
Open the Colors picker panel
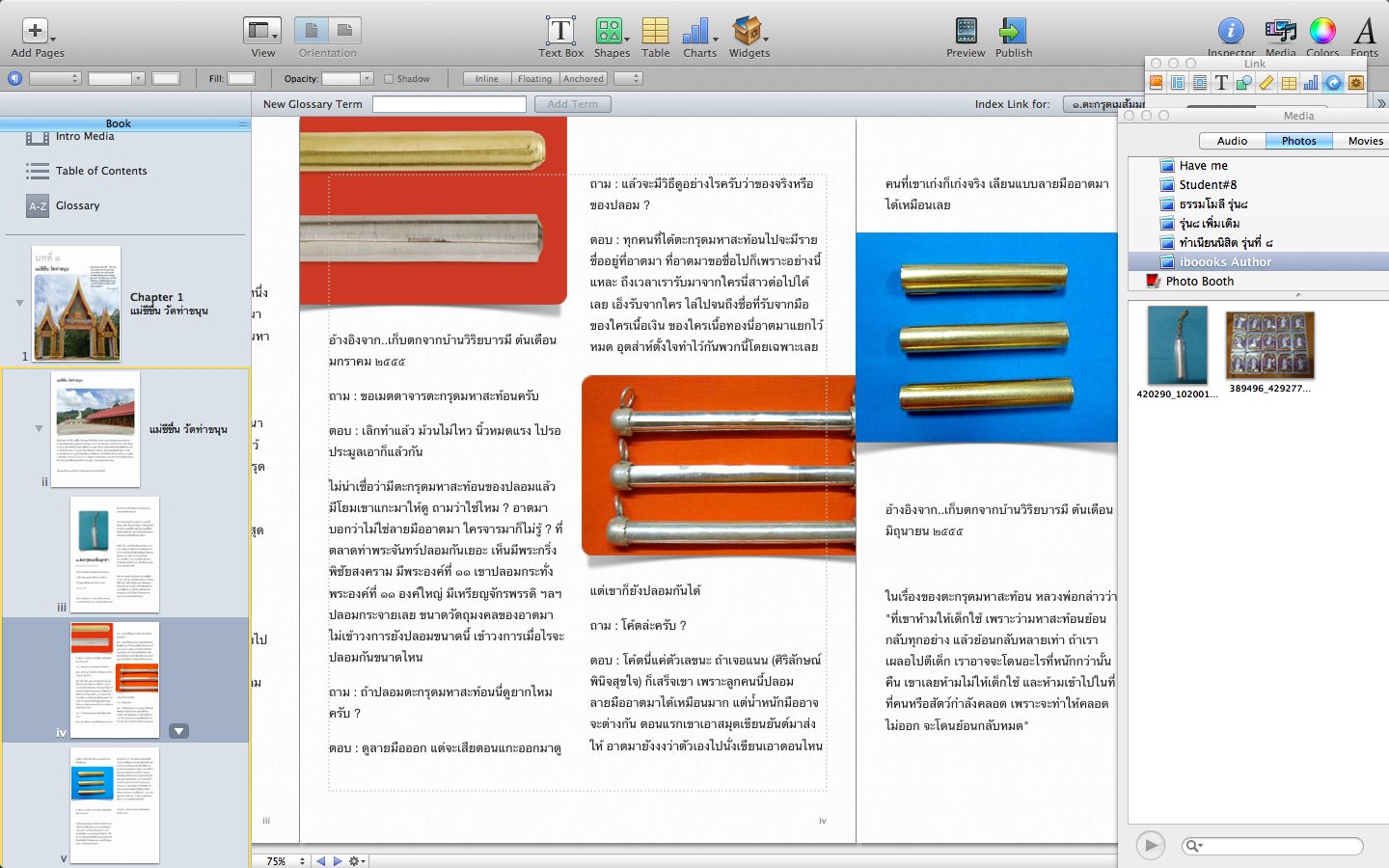[1322, 32]
